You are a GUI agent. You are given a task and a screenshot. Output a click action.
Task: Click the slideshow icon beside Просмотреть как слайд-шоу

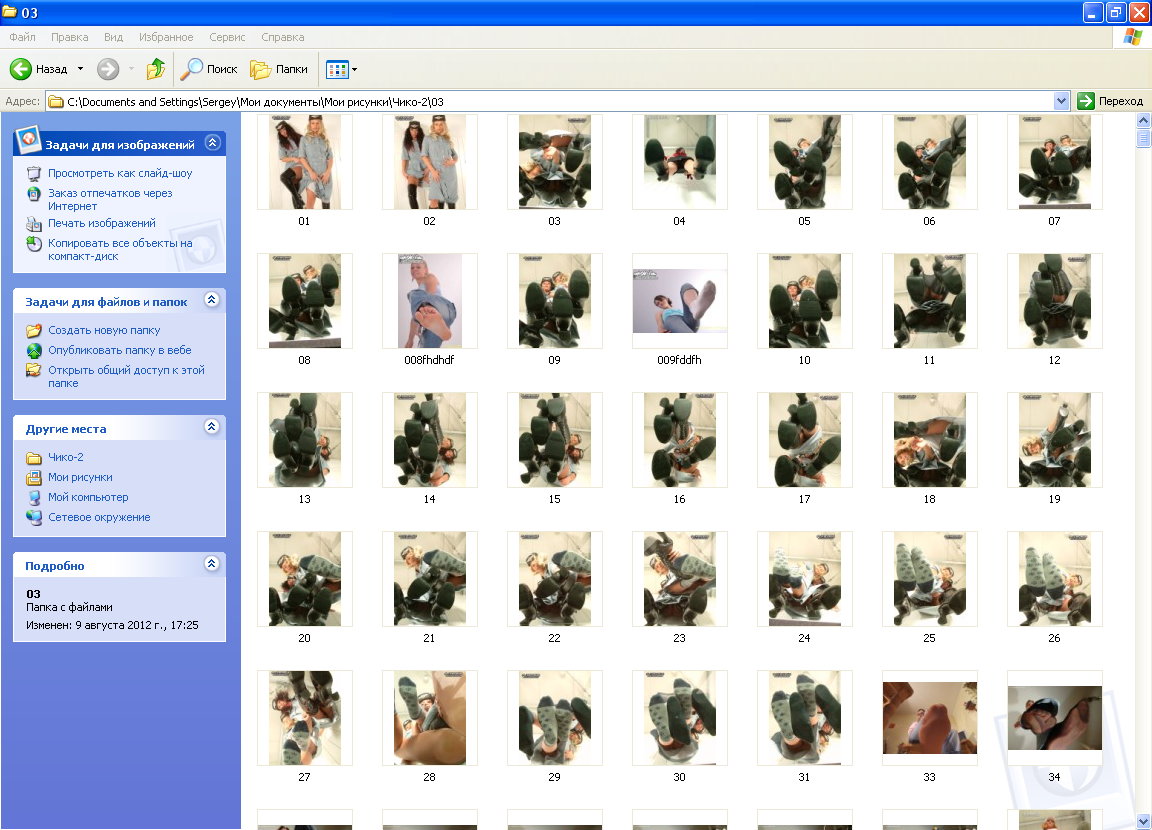tap(34, 173)
